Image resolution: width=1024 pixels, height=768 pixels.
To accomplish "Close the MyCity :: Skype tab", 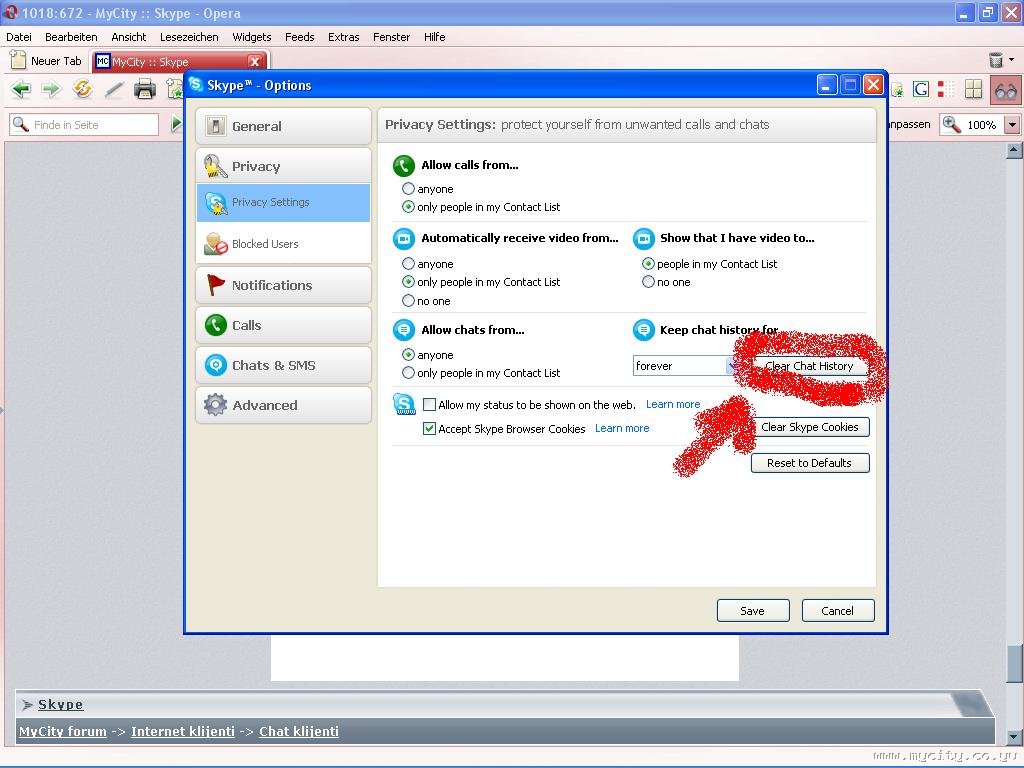I will coord(255,61).
